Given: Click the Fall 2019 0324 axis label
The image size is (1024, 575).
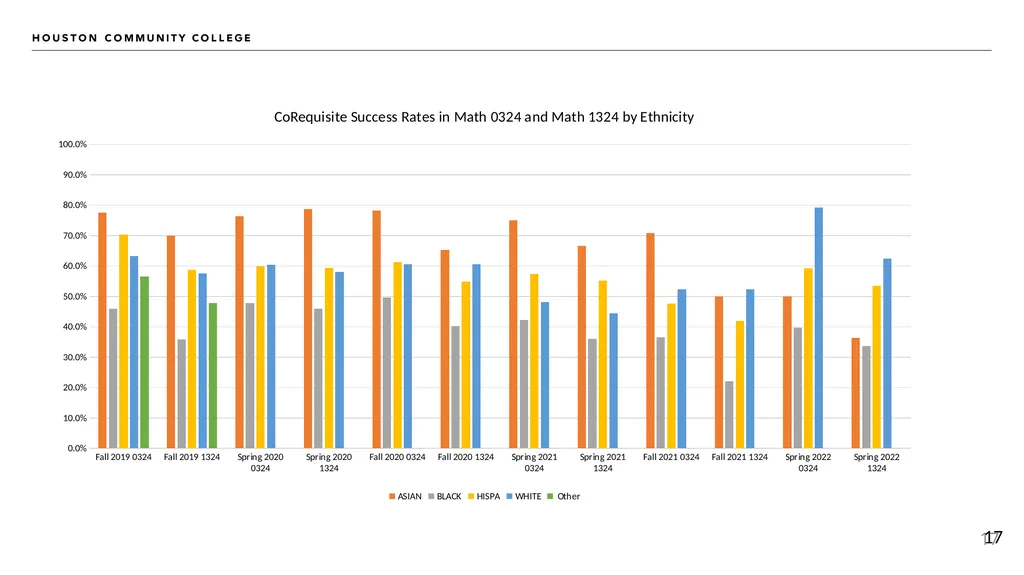Looking at the screenshot, I should click(x=123, y=457).
